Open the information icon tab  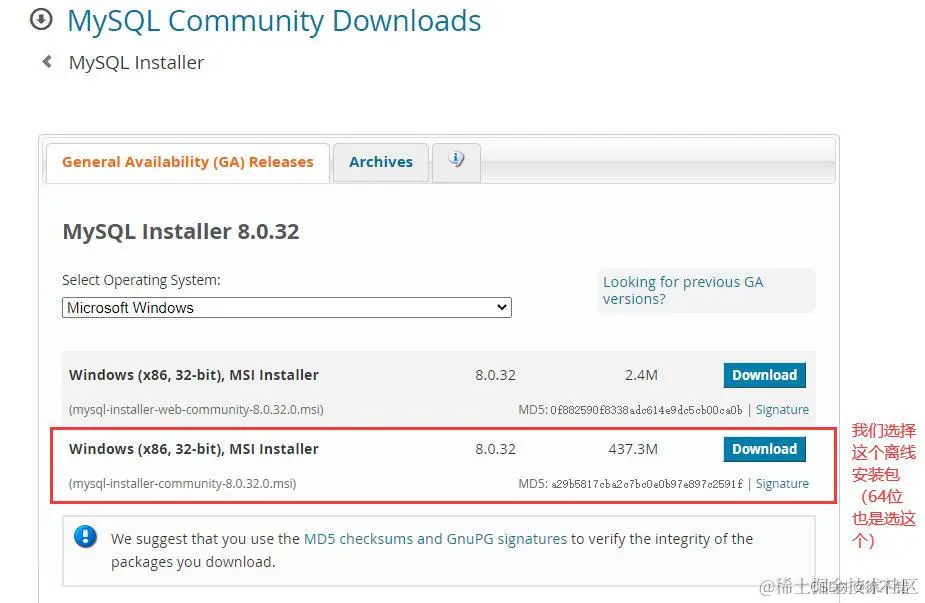[x=456, y=161]
